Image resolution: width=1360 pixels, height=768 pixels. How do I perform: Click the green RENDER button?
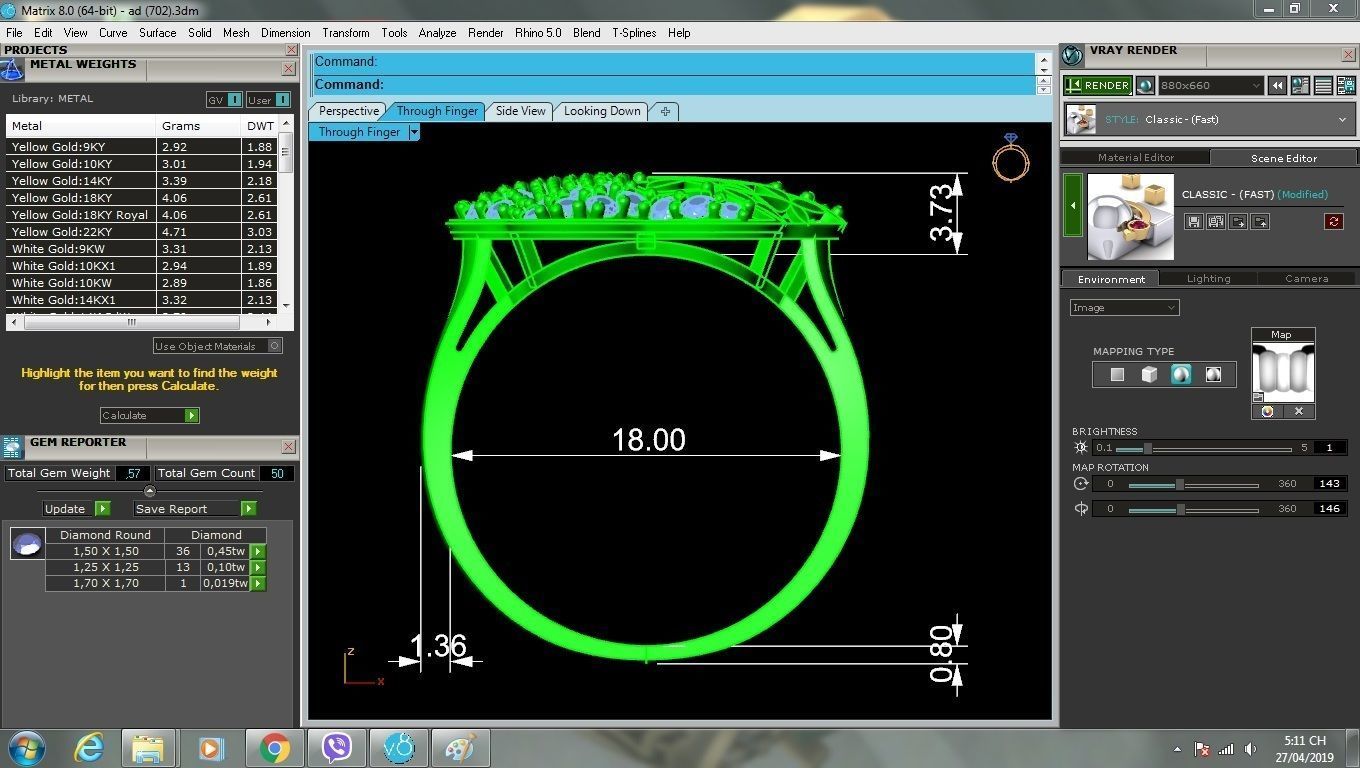(1097, 86)
